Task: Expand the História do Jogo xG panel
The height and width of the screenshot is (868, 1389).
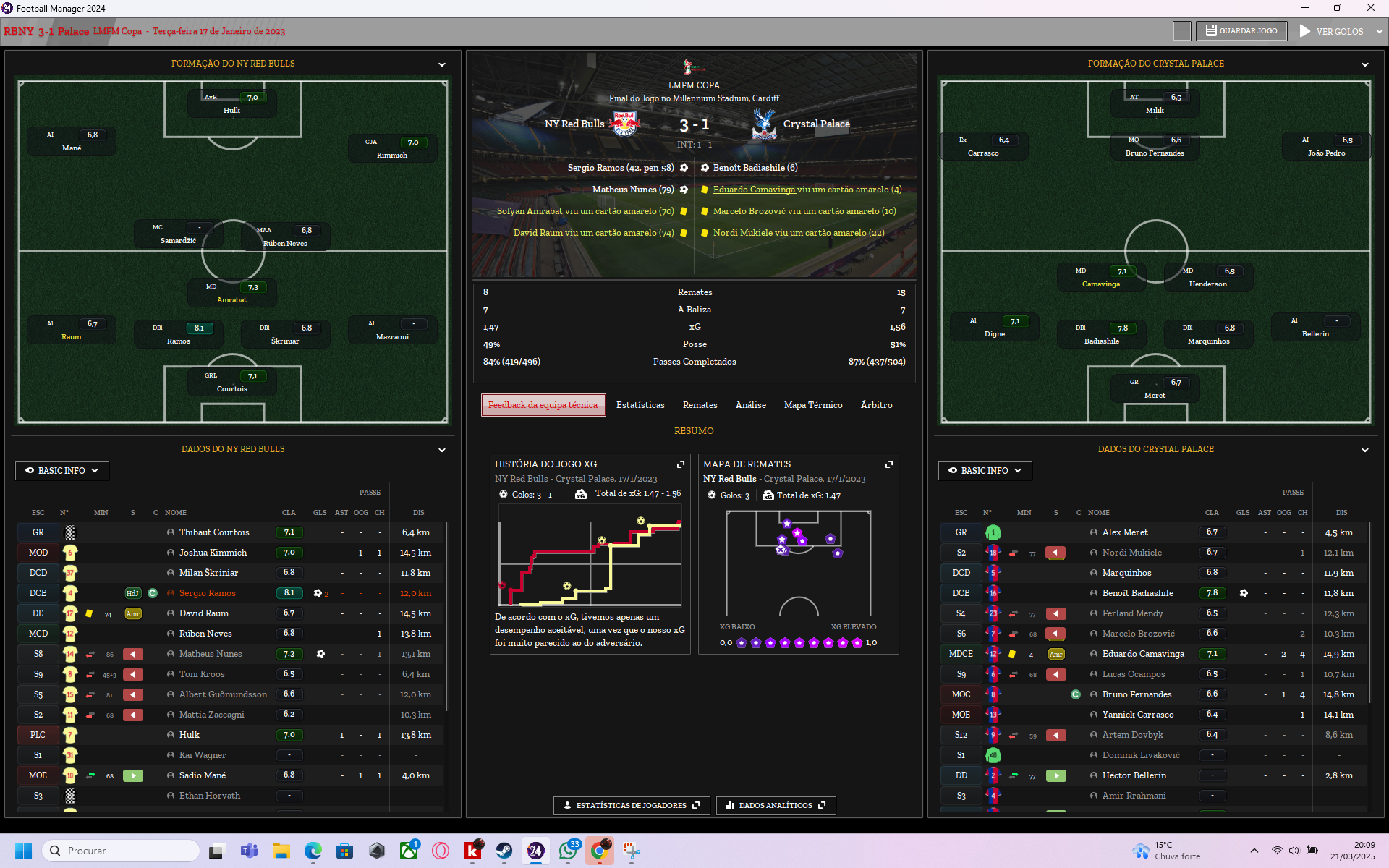Action: (680, 464)
